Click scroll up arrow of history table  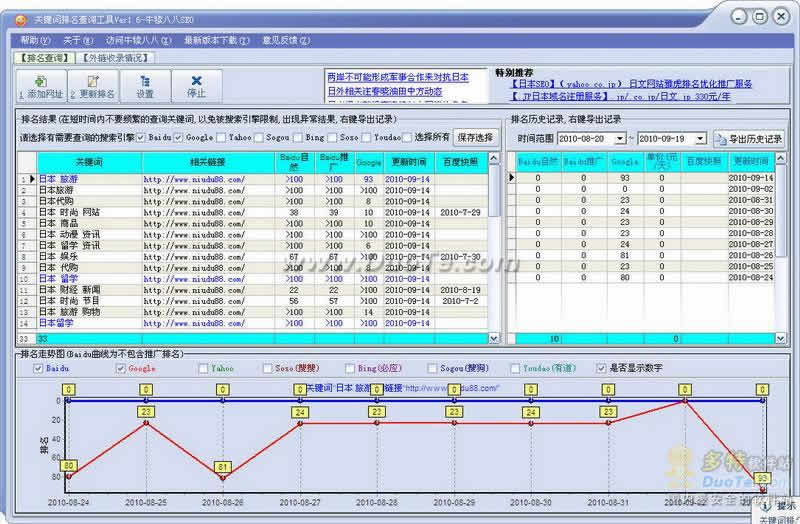coord(781,159)
